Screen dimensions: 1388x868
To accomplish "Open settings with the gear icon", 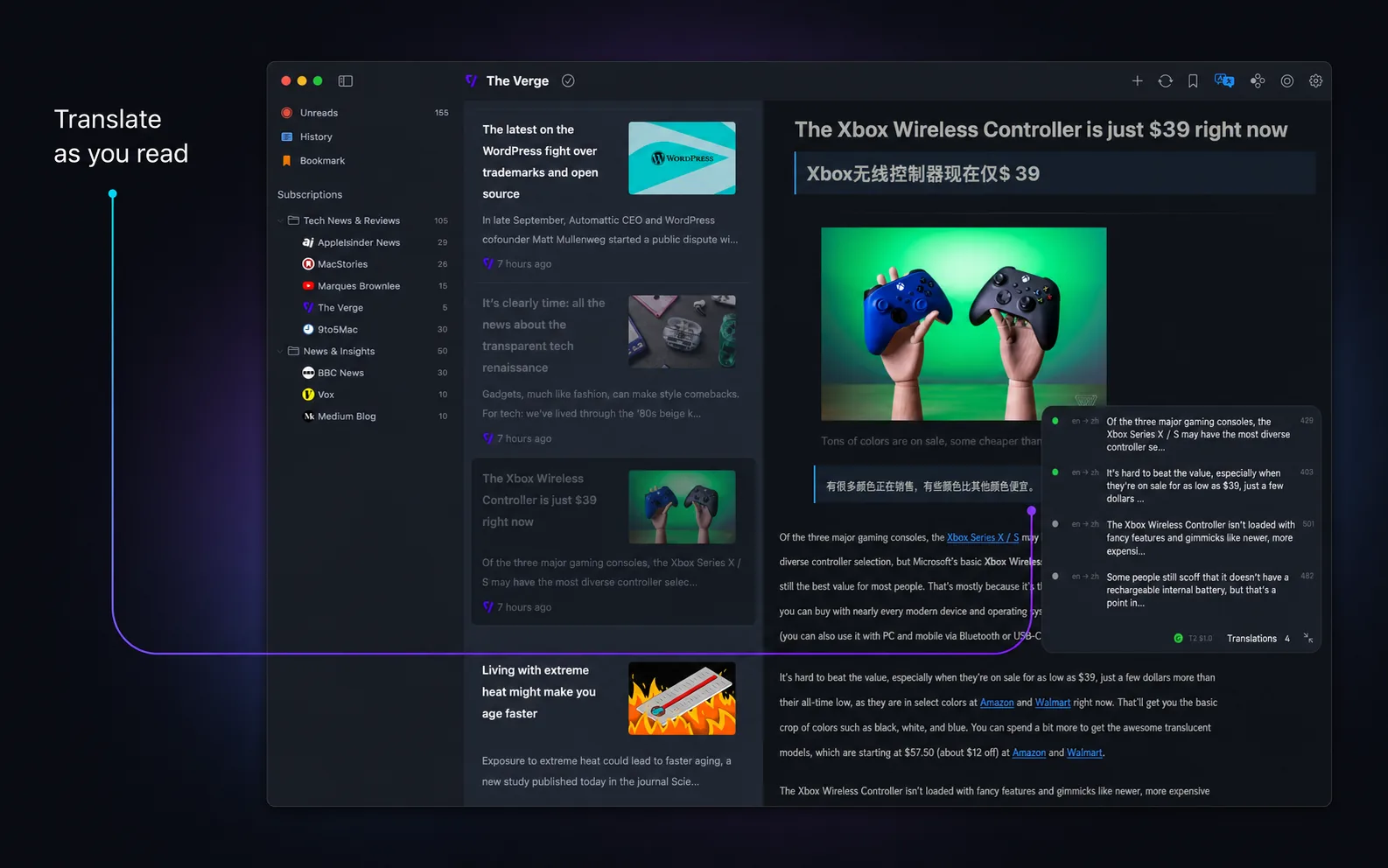I will 1315,80.
